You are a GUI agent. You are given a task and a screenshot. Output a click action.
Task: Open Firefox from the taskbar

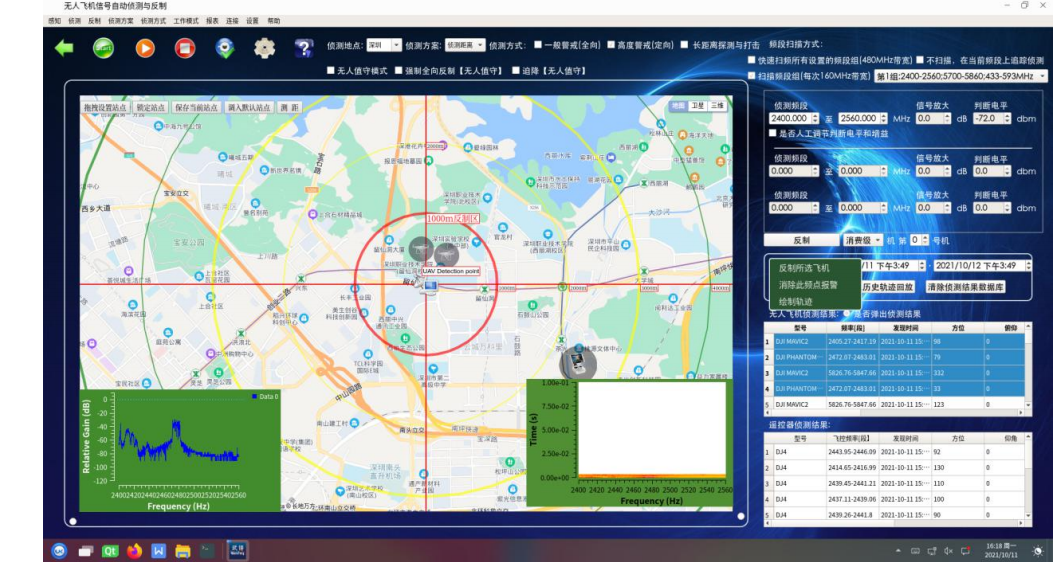coord(135,551)
